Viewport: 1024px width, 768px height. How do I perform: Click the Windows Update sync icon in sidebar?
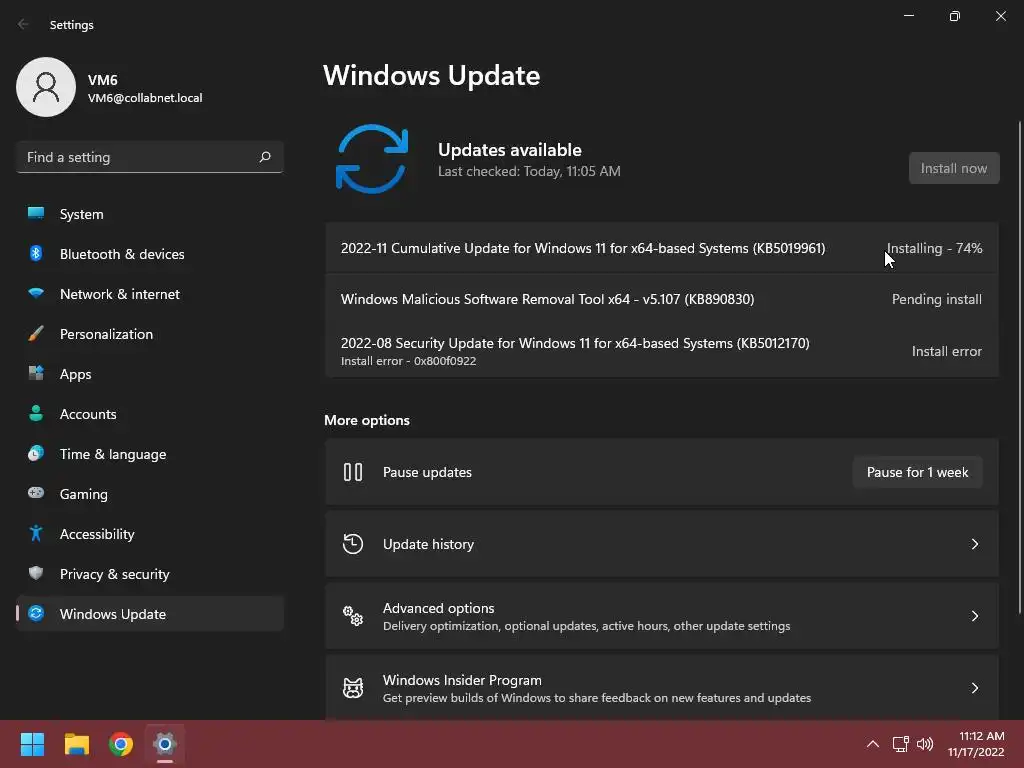tap(36, 613)
